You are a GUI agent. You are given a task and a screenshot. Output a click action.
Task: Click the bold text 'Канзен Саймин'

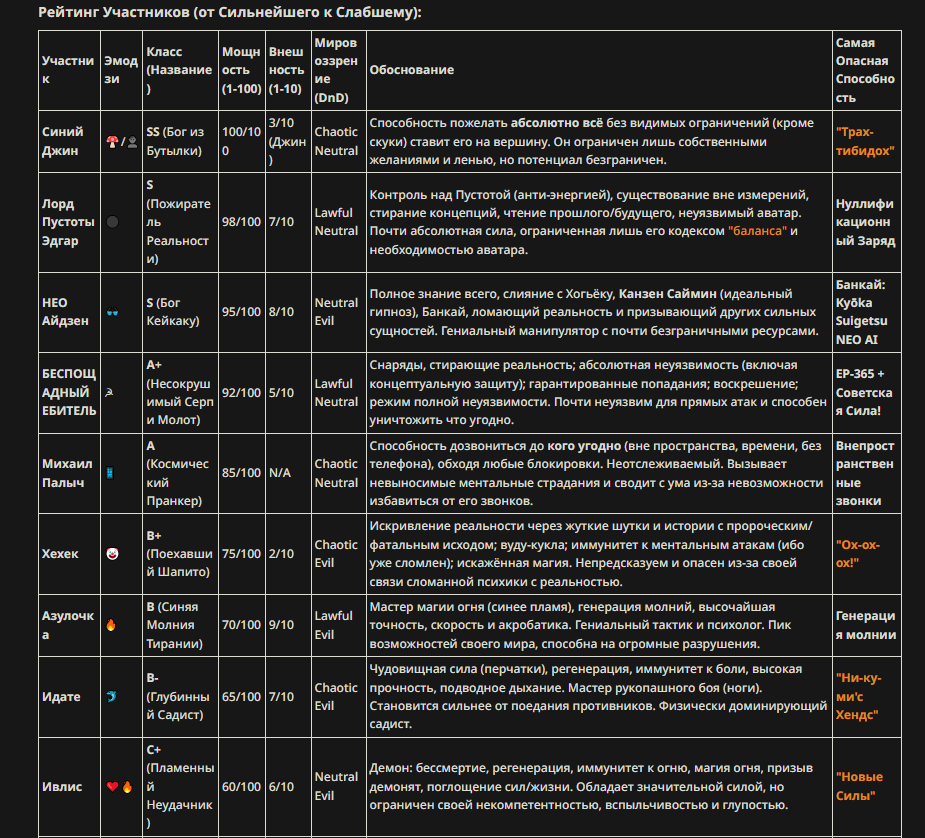click(x=667, y=294)
